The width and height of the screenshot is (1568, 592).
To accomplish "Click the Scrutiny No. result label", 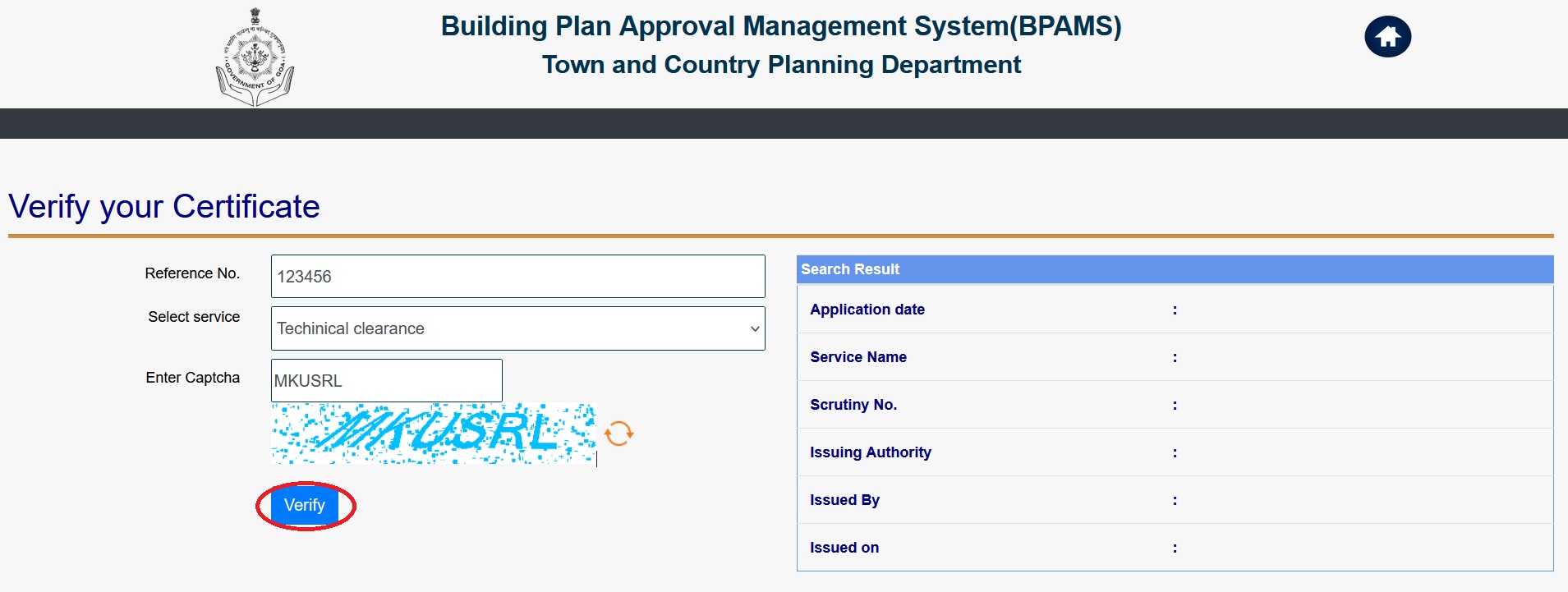I will point(853,405).
